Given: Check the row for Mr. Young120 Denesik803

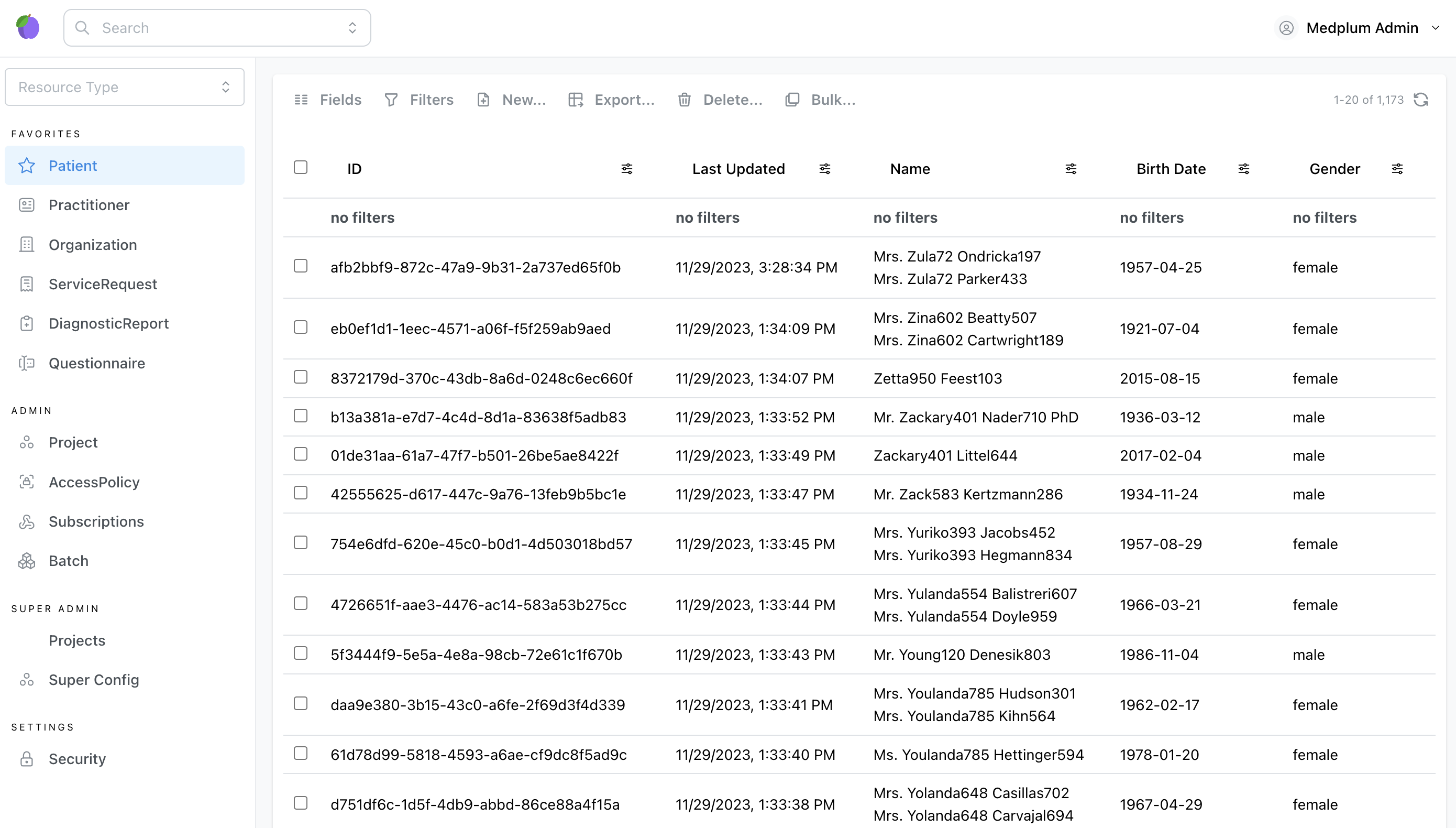Looking at the screenshot, I should [301, 653].
